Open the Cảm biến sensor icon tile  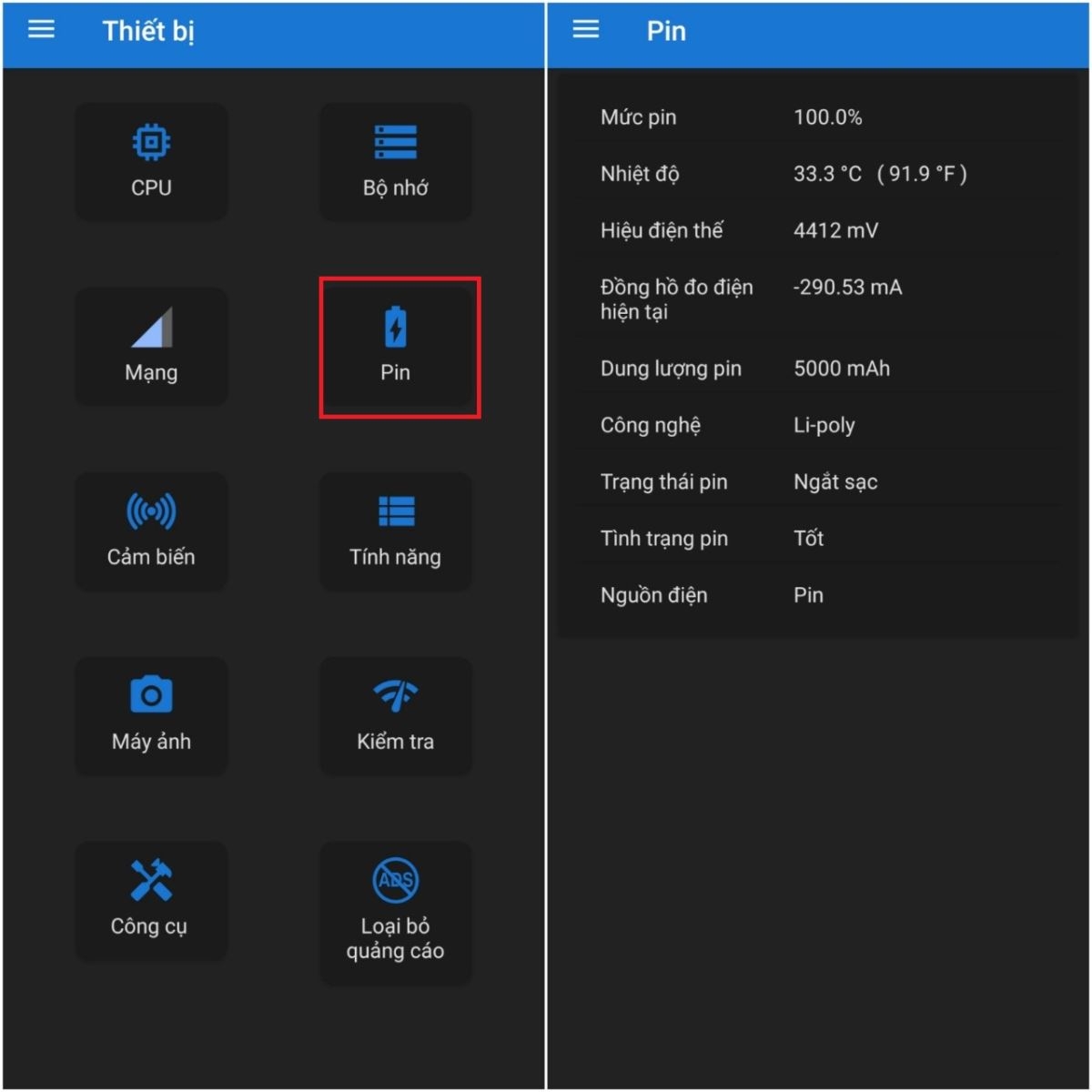151,531
